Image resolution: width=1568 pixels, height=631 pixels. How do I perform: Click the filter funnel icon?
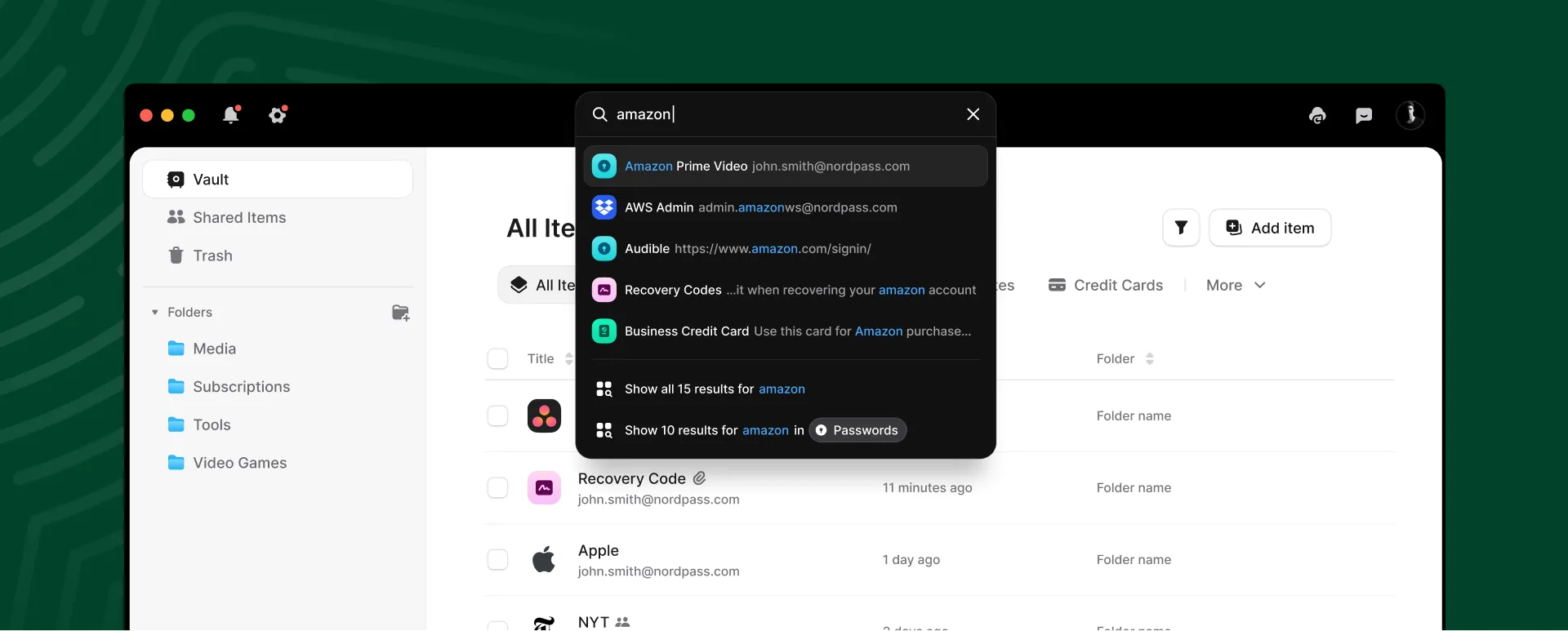pyautogui.click(x=1181, y=228)
